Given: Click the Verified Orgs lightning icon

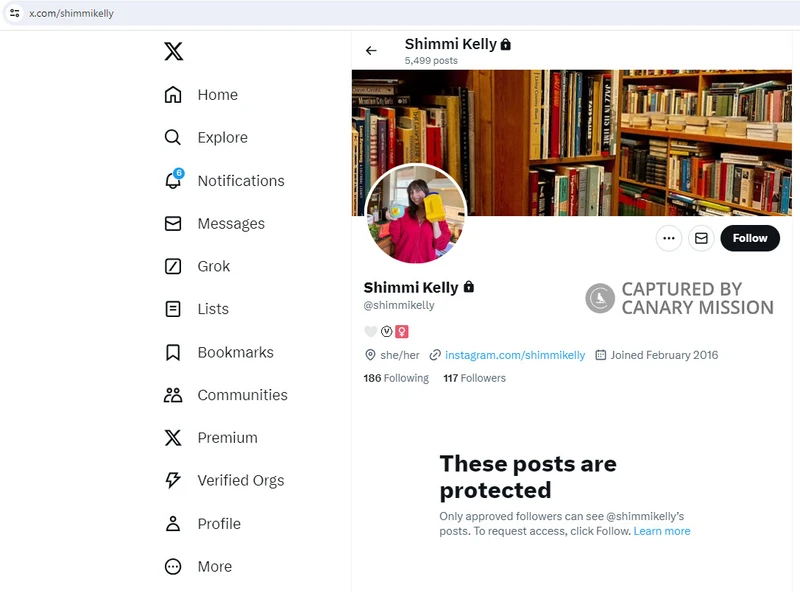Looking at the screenshot, I should coord(173,480).
